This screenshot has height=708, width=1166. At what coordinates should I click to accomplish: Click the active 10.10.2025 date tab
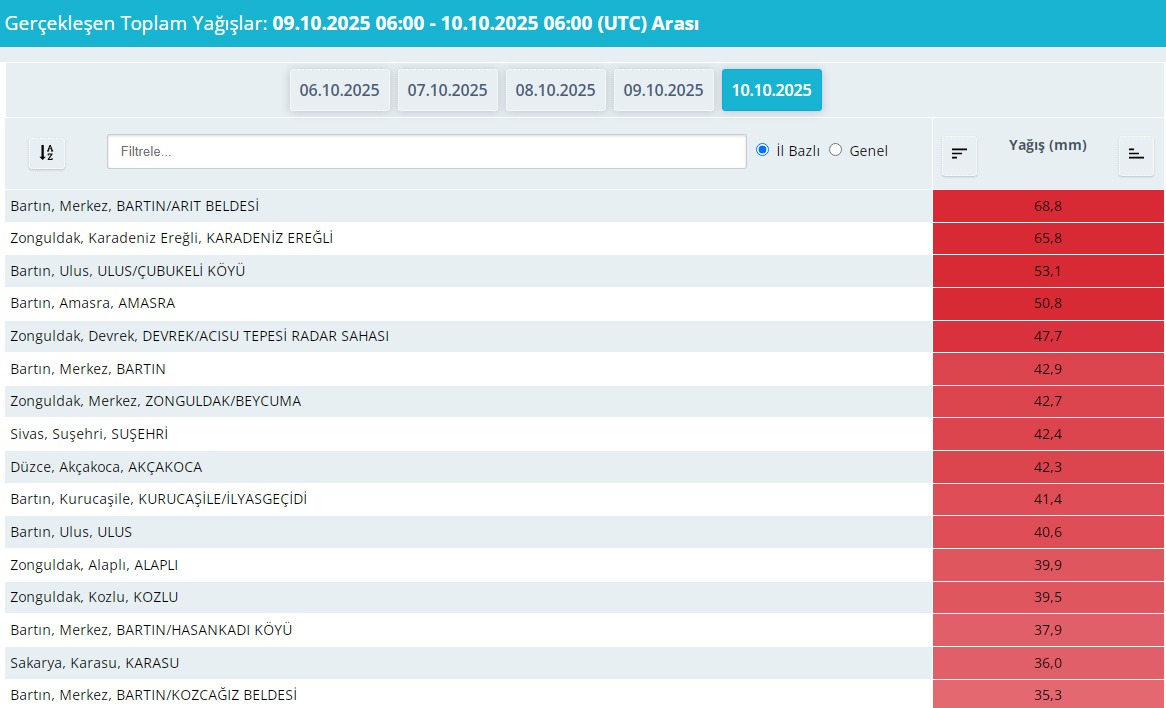coord(771,90)
